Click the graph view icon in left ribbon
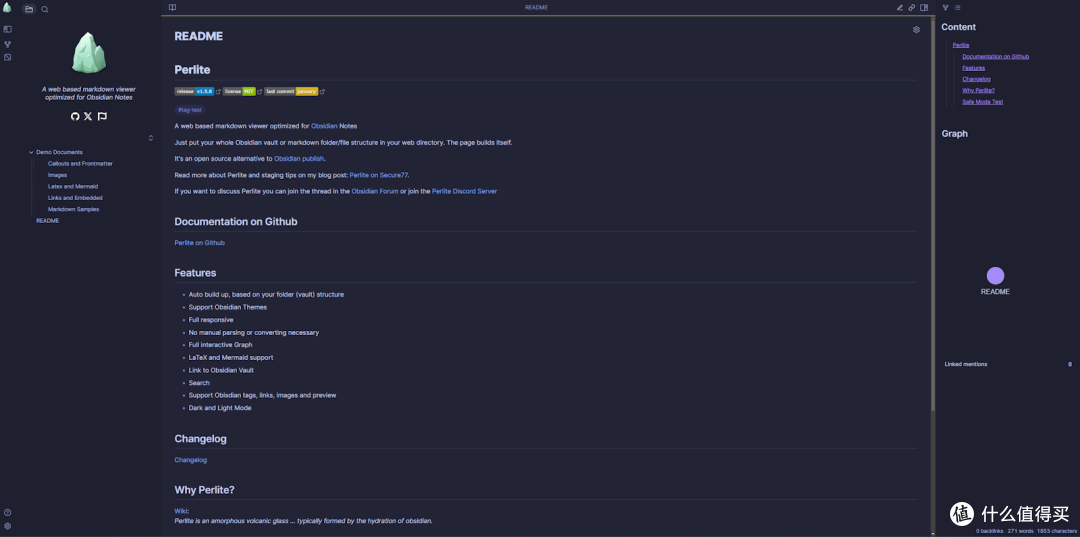The image size is (1080, 537). [x=8, y=44]
